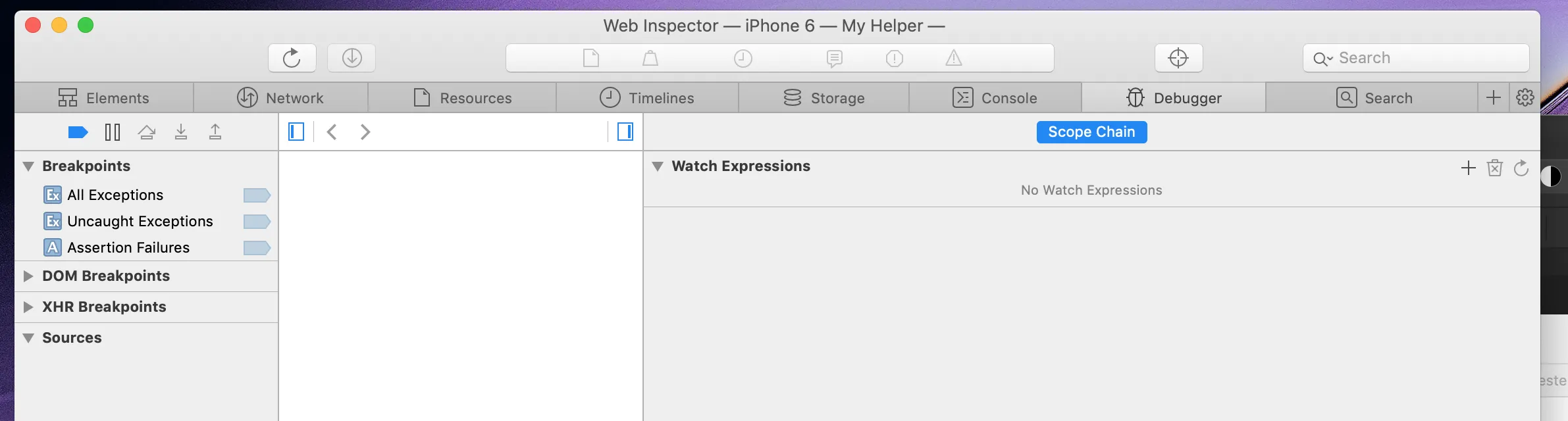Toggle the All Exceptions breakpoint

(x=257, y=195)
